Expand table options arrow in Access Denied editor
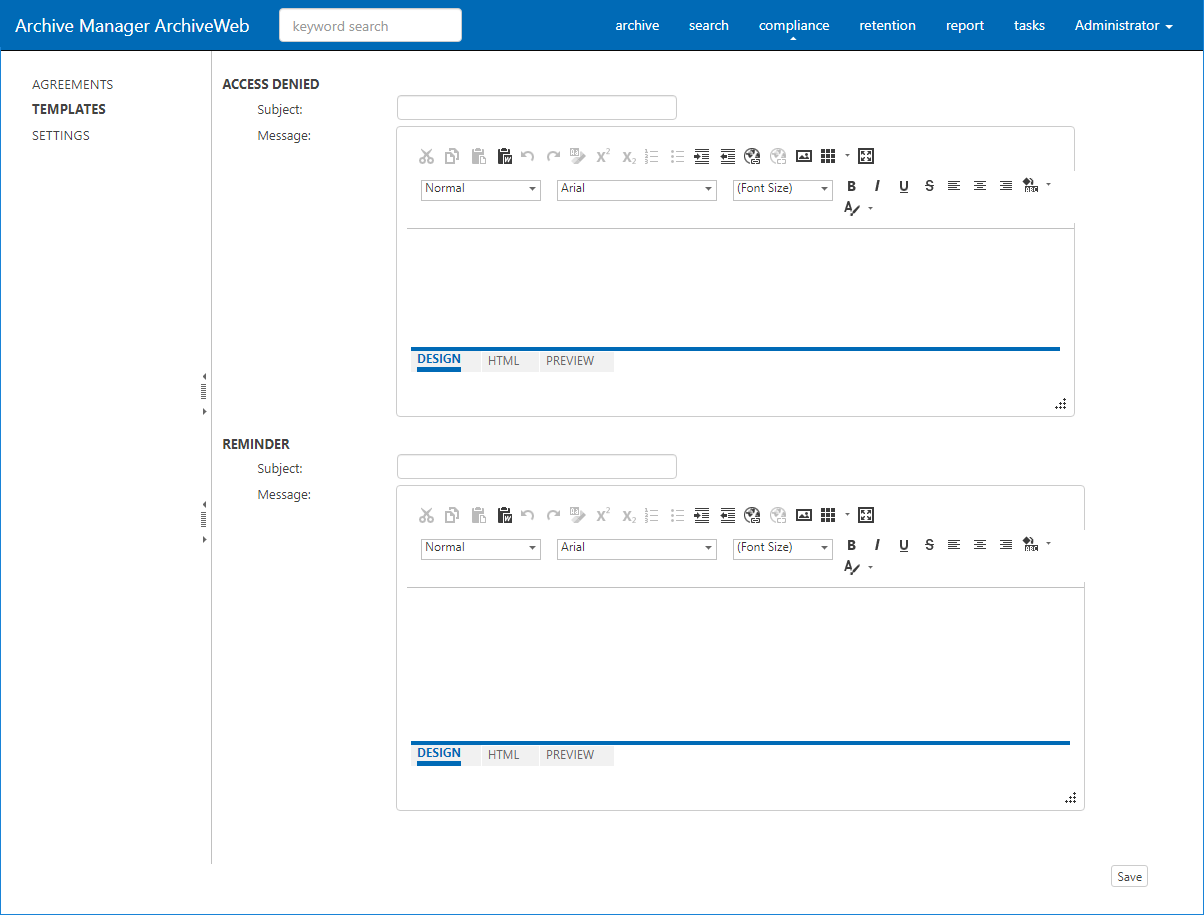The height and width of the screenshot is (915, 1204). pos(847,155)
